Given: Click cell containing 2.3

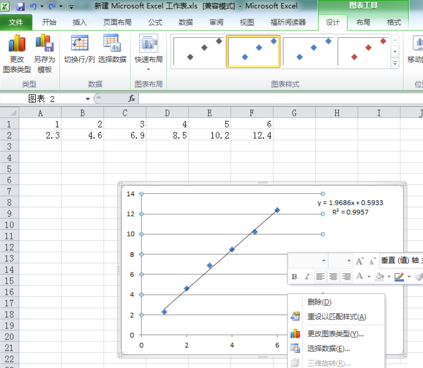Looking at the screenshot, I should point(40,135).
